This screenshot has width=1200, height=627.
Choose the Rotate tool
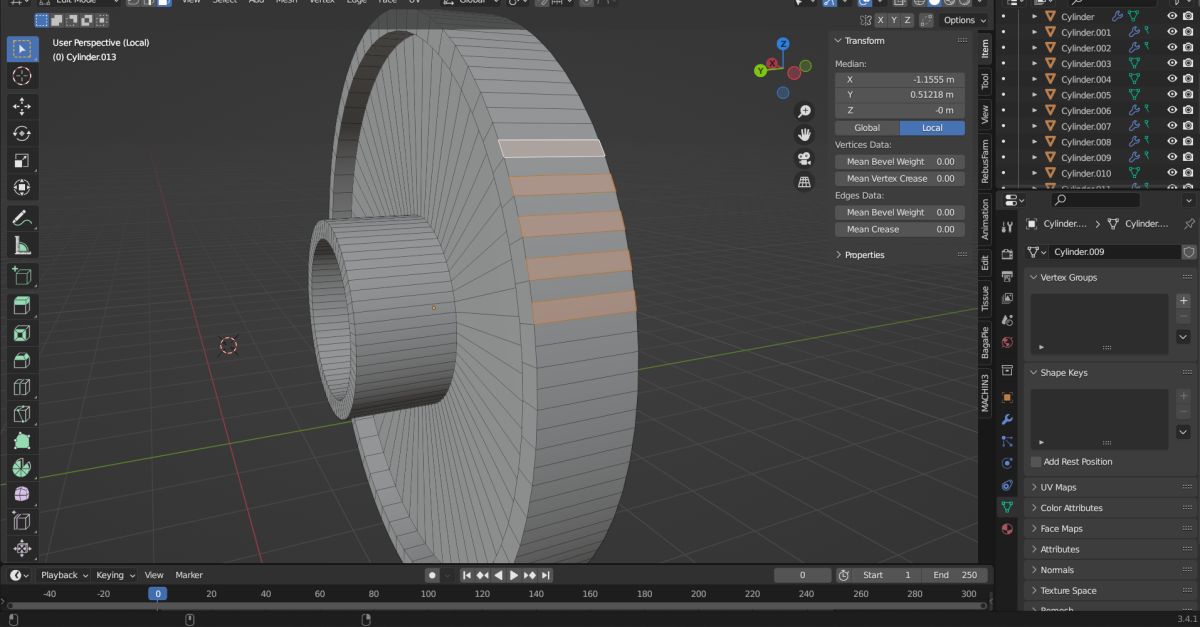point(22,133)
